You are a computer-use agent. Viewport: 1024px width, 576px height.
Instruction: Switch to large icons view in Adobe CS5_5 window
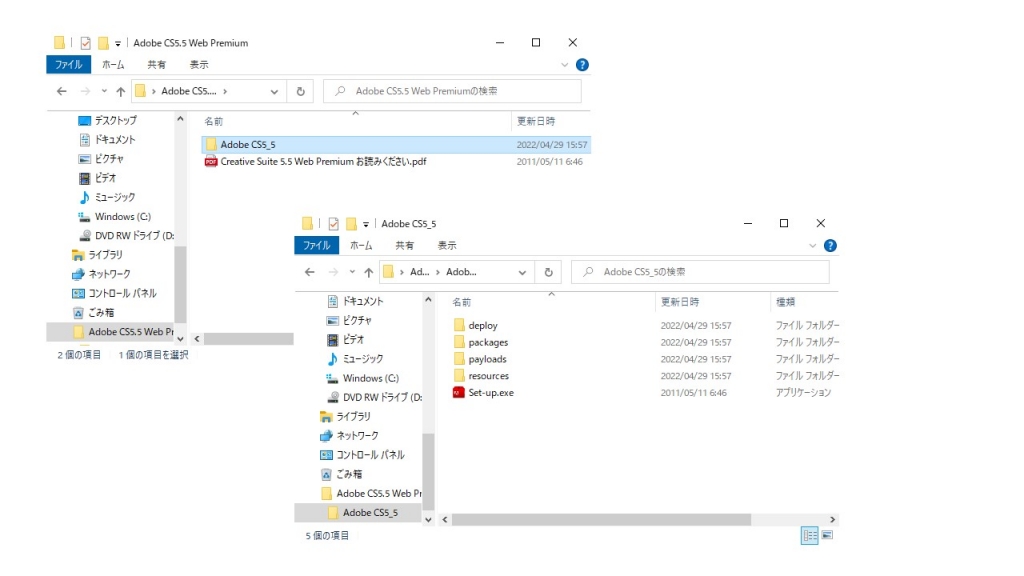click(x=827, y=536)
